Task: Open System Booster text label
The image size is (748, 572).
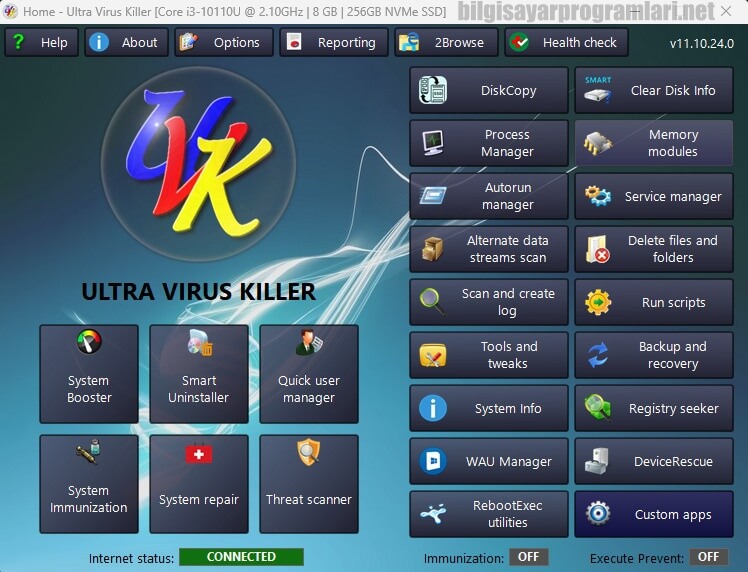Action: tap(89, 389)
